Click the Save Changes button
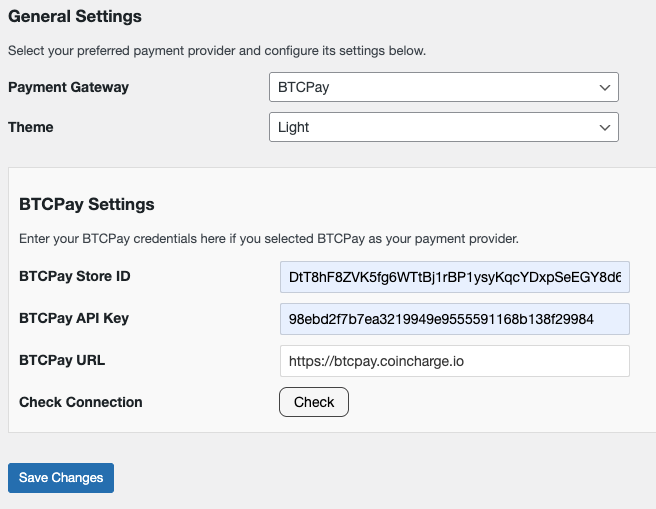656x509 pixels. click(x=61, y=478)
